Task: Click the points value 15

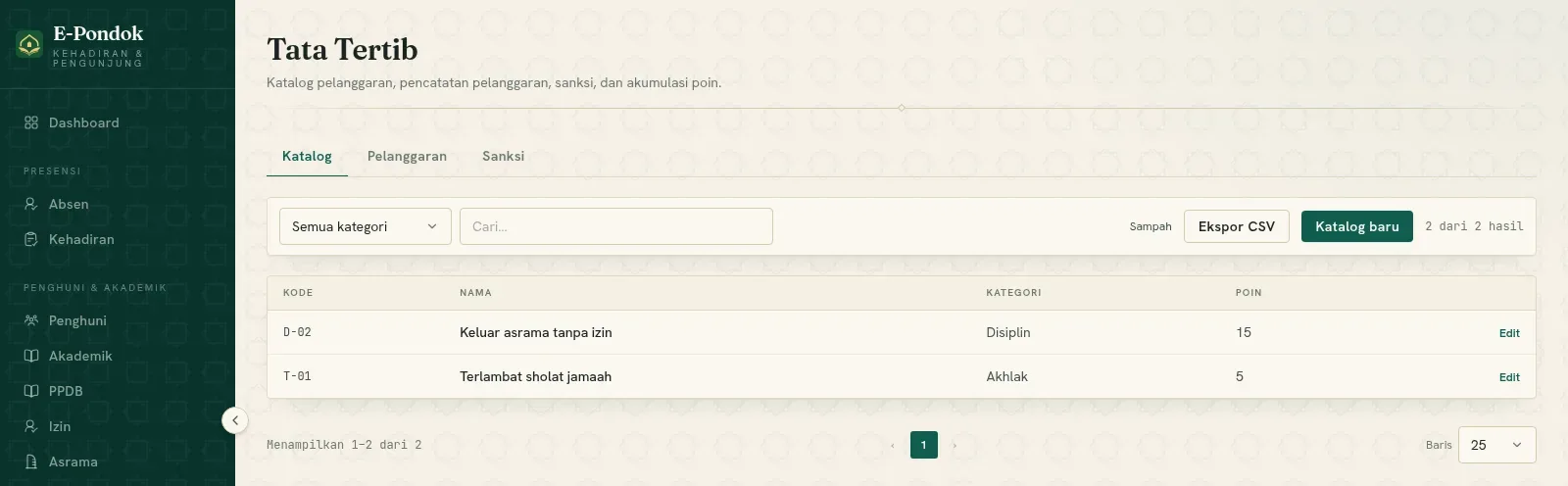Action: pos(1244,332)
